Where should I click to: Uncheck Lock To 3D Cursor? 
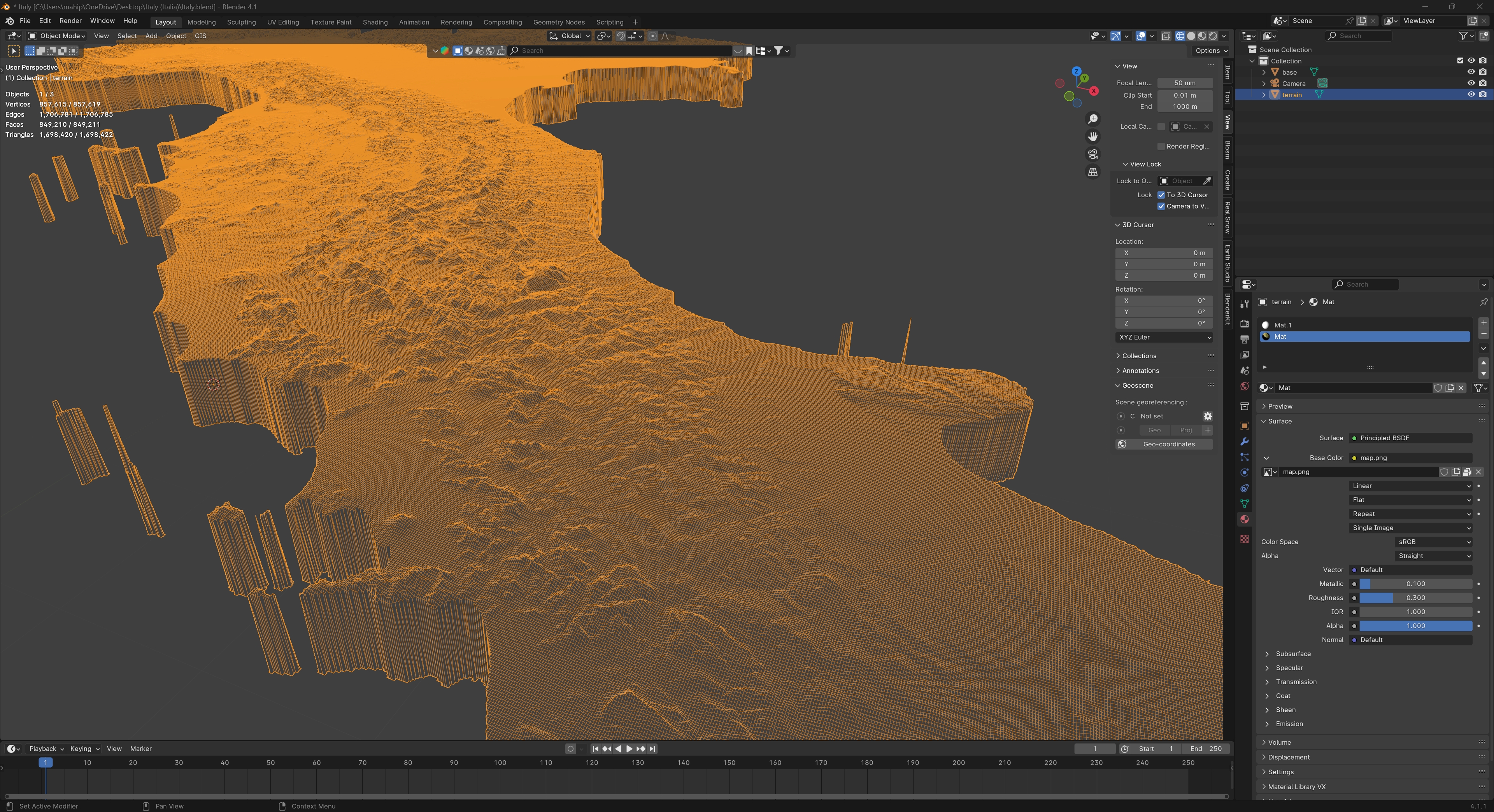1161,195
